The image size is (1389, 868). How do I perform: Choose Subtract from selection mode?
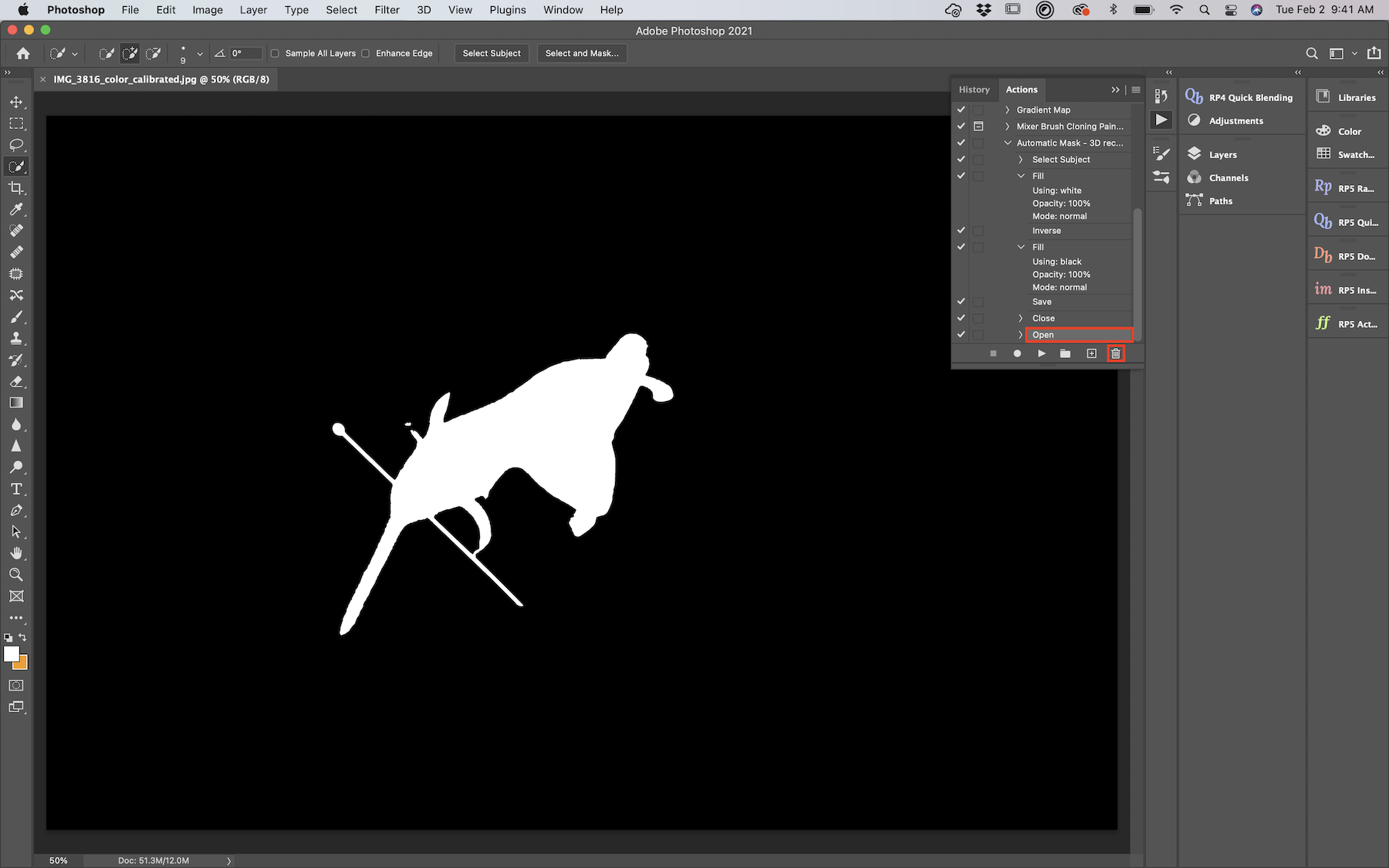tap(154, 53)
